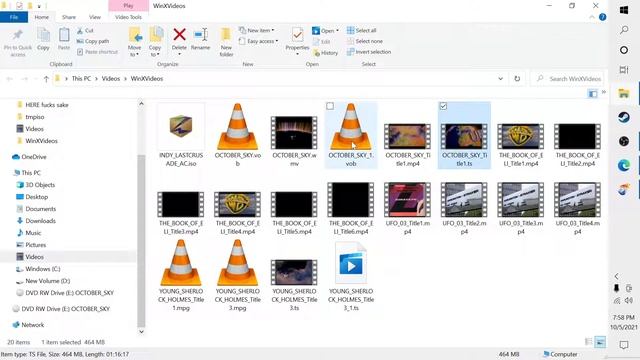Image resolution: width=640 pixels, height=360 pixels.
Task: Select the Play contextual tab
Action: [x=128, y=6]
